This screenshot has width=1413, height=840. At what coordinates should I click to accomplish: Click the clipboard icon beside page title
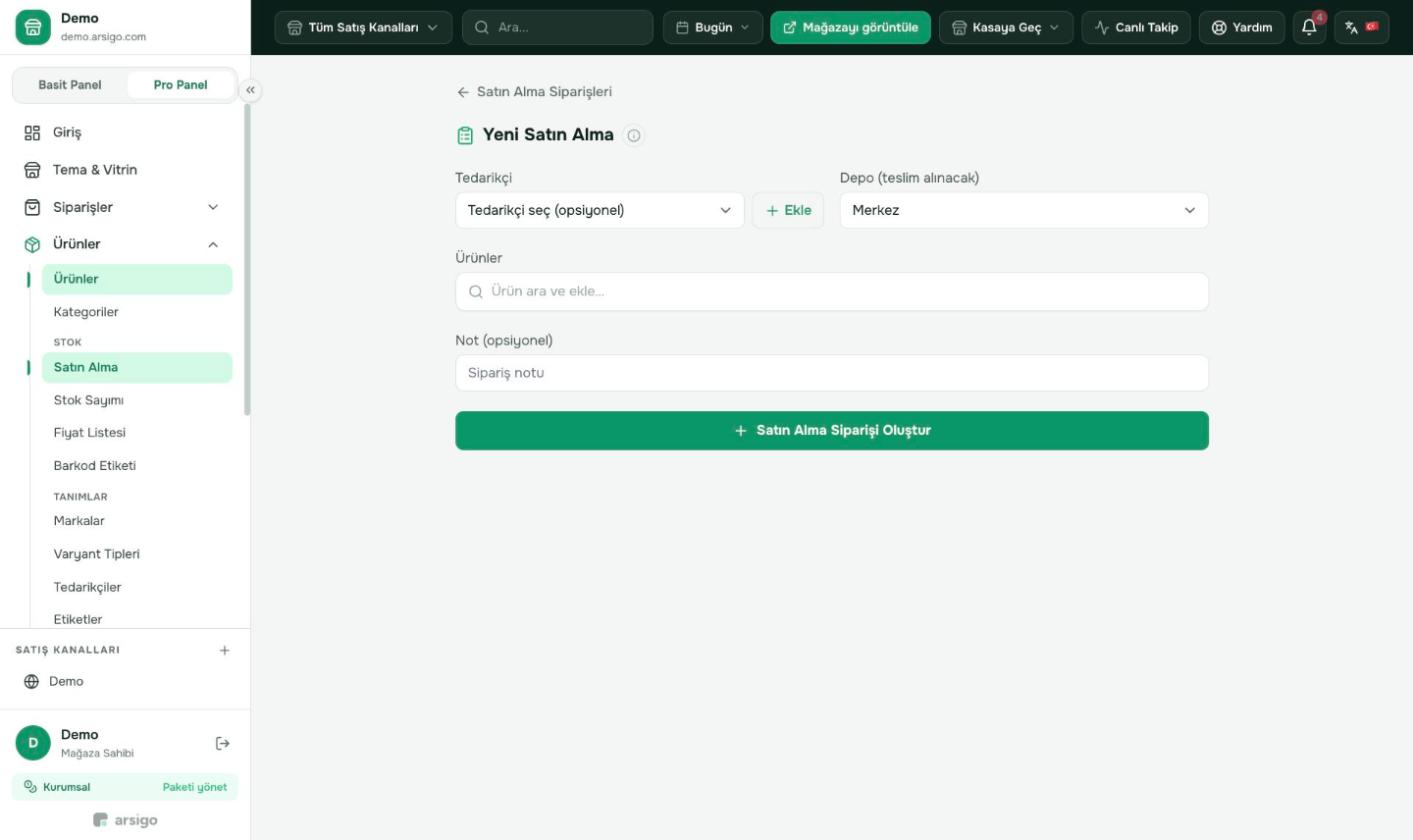point(465,135)
